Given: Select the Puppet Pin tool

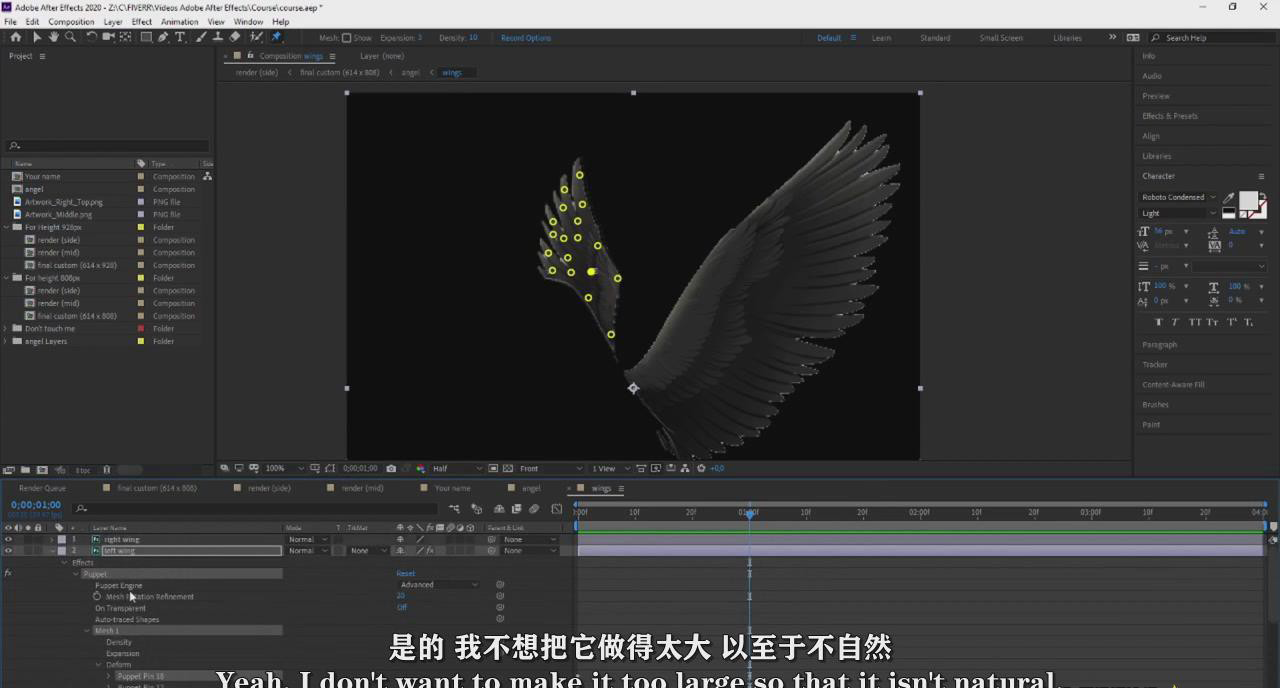Looking at the screenshot, I should (x=276, y=37).
